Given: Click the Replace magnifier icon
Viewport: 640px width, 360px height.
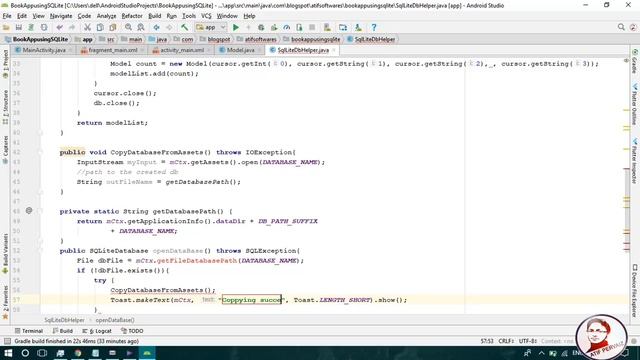Looking at the screenshot, I should click(x=141, y=27).
